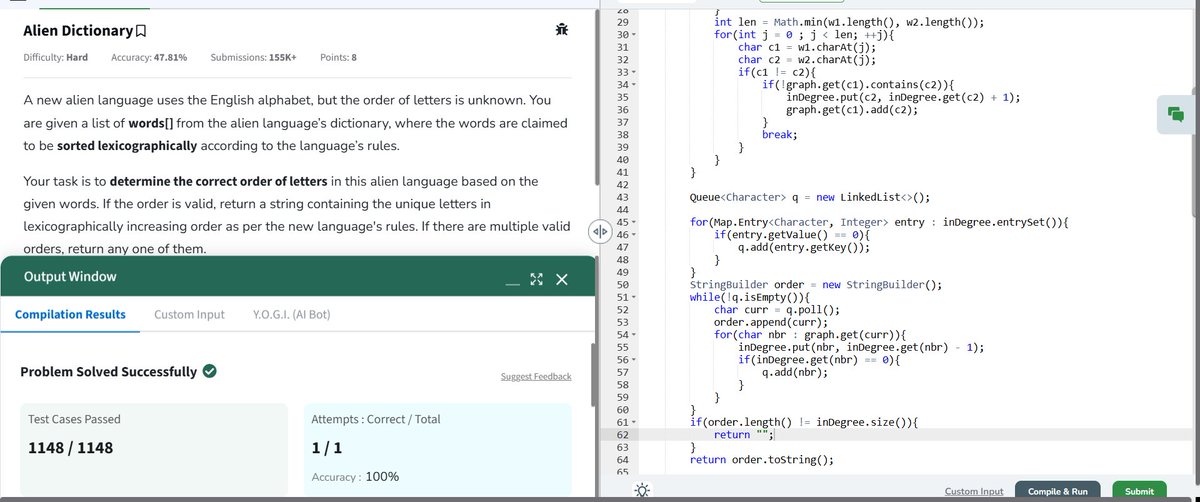Fold the if block at line 46
The height and width of the screenshot is (502, 1200).
coord(633,235)
